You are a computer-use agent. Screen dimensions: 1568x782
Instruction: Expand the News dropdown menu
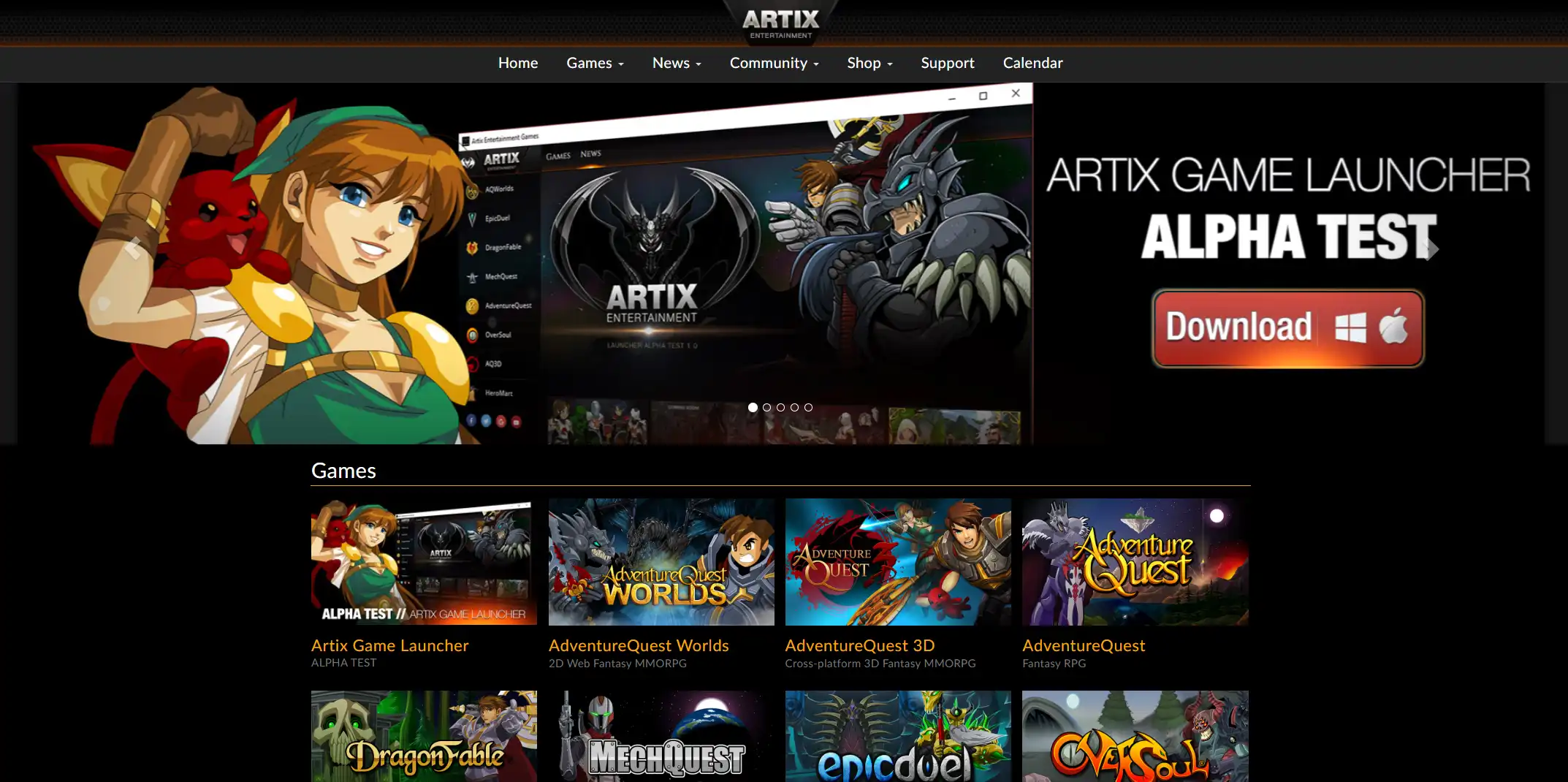(677, 64)
